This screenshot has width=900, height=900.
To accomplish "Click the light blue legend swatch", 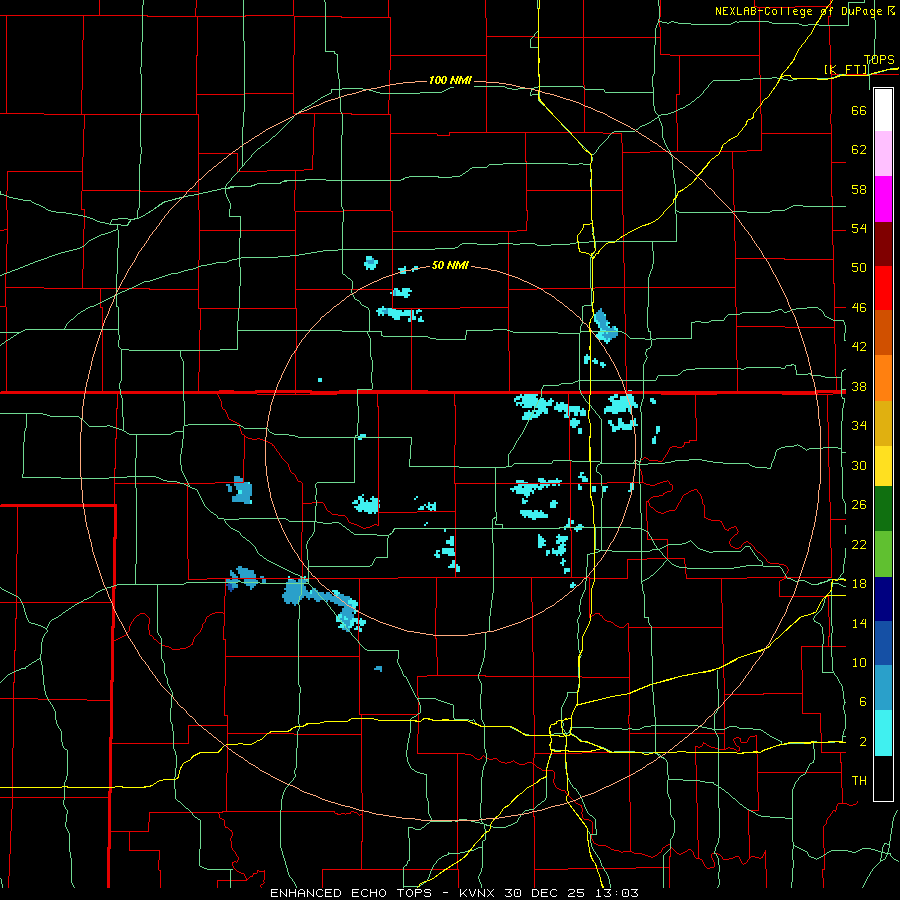I will click(883, 688).
